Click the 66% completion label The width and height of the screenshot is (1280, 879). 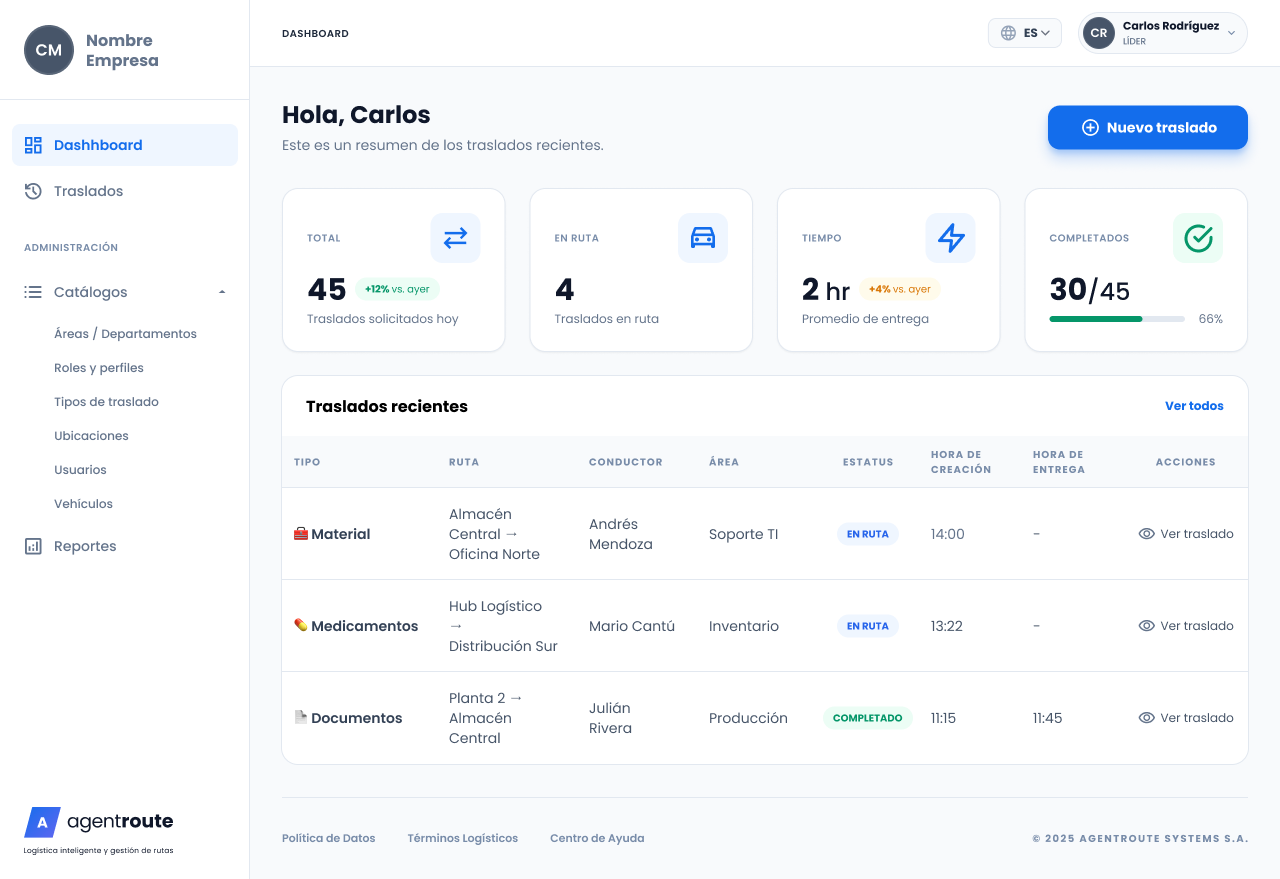click(x=1211, y=319)
